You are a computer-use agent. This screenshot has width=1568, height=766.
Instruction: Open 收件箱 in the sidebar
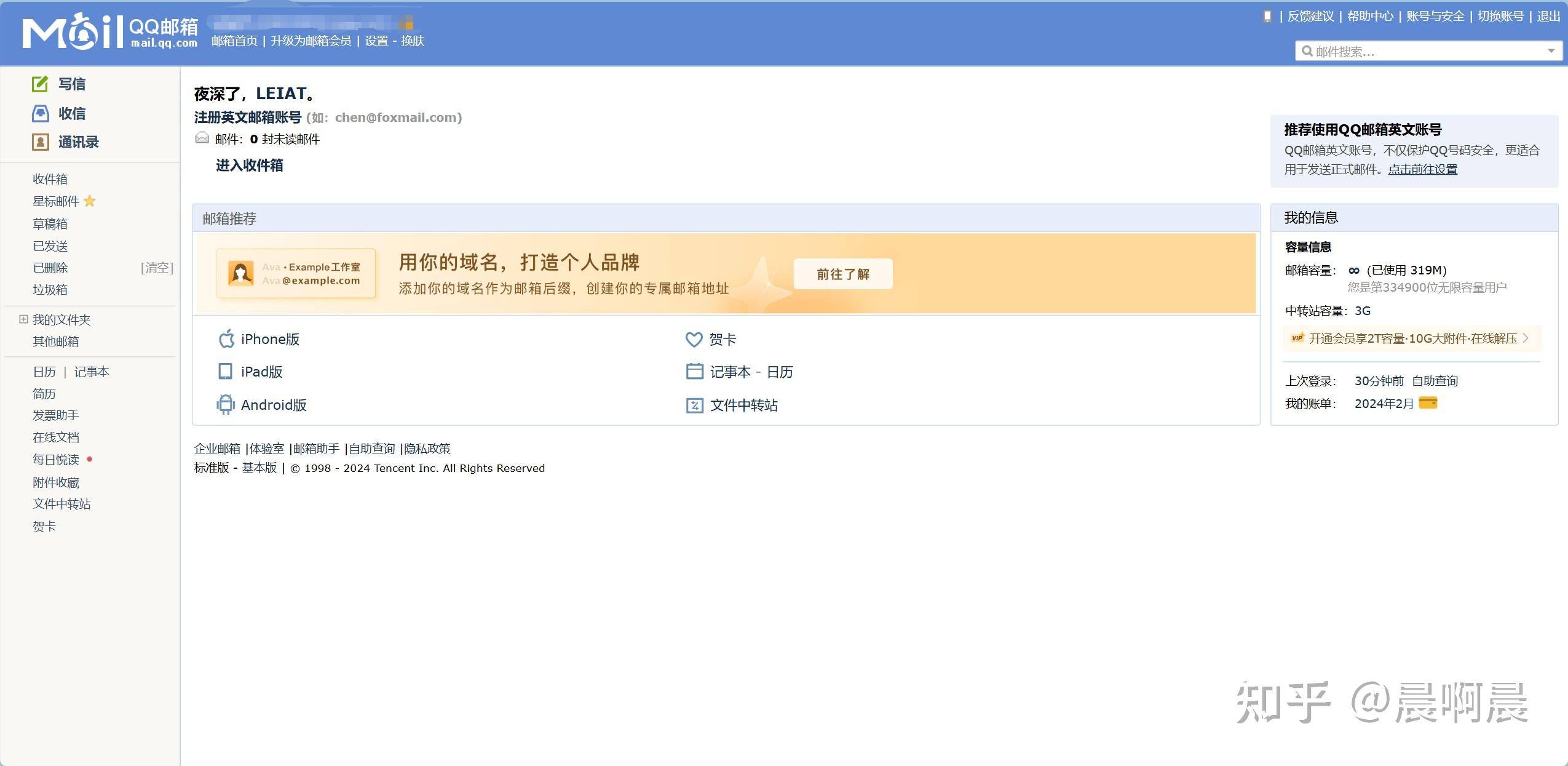[50, 179]
